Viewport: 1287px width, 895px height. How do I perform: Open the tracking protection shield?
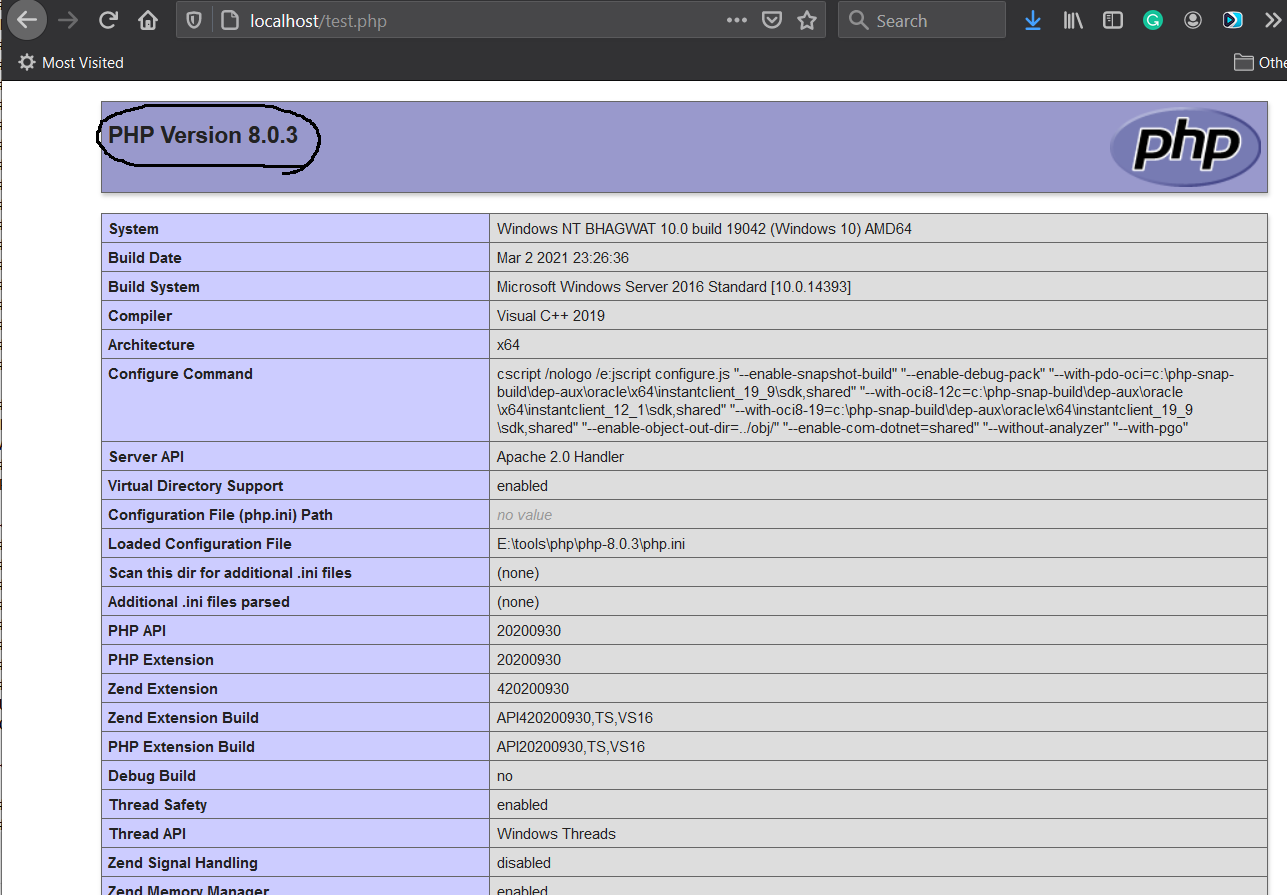tap(195, 20)
